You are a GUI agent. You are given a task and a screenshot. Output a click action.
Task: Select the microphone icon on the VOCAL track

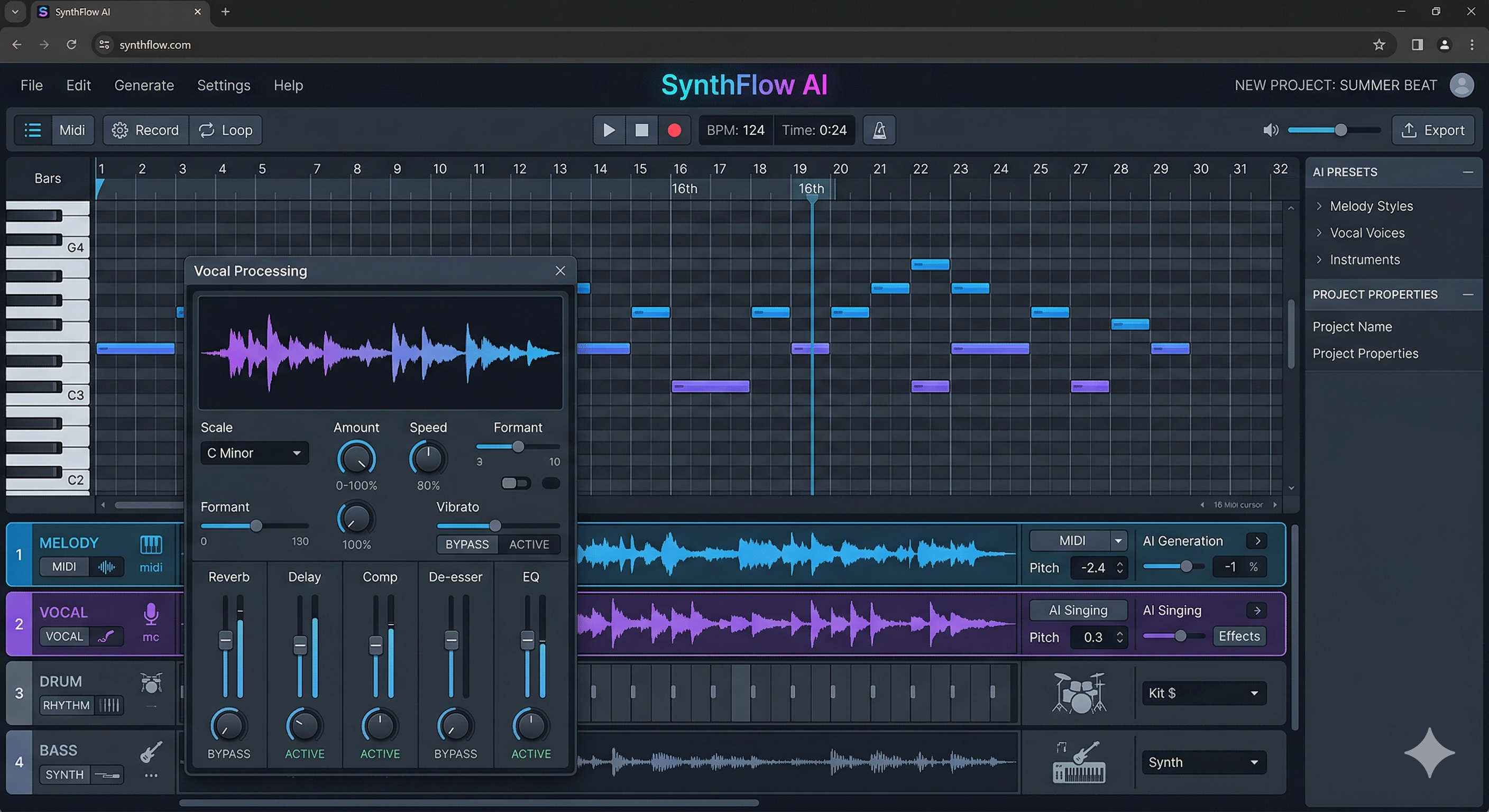pyautogui.click(x=150, y=614)
